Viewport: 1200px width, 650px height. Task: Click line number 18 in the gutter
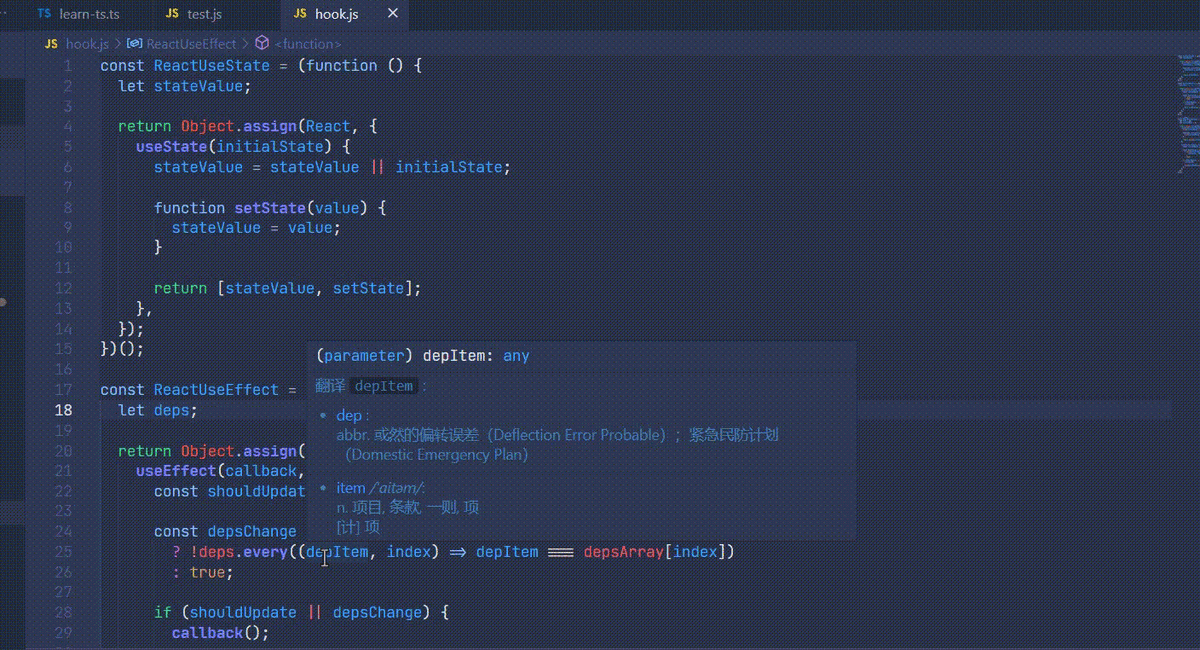(63, 410)
